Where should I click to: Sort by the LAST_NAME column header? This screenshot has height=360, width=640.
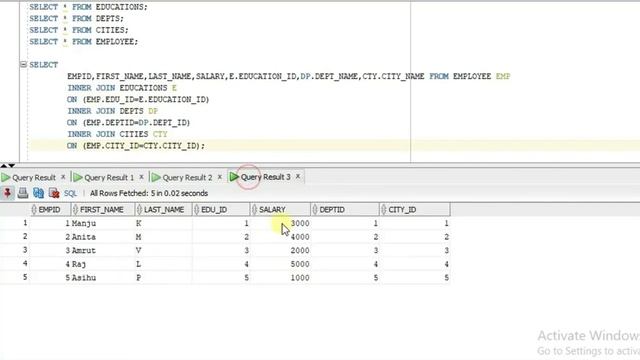163,210
